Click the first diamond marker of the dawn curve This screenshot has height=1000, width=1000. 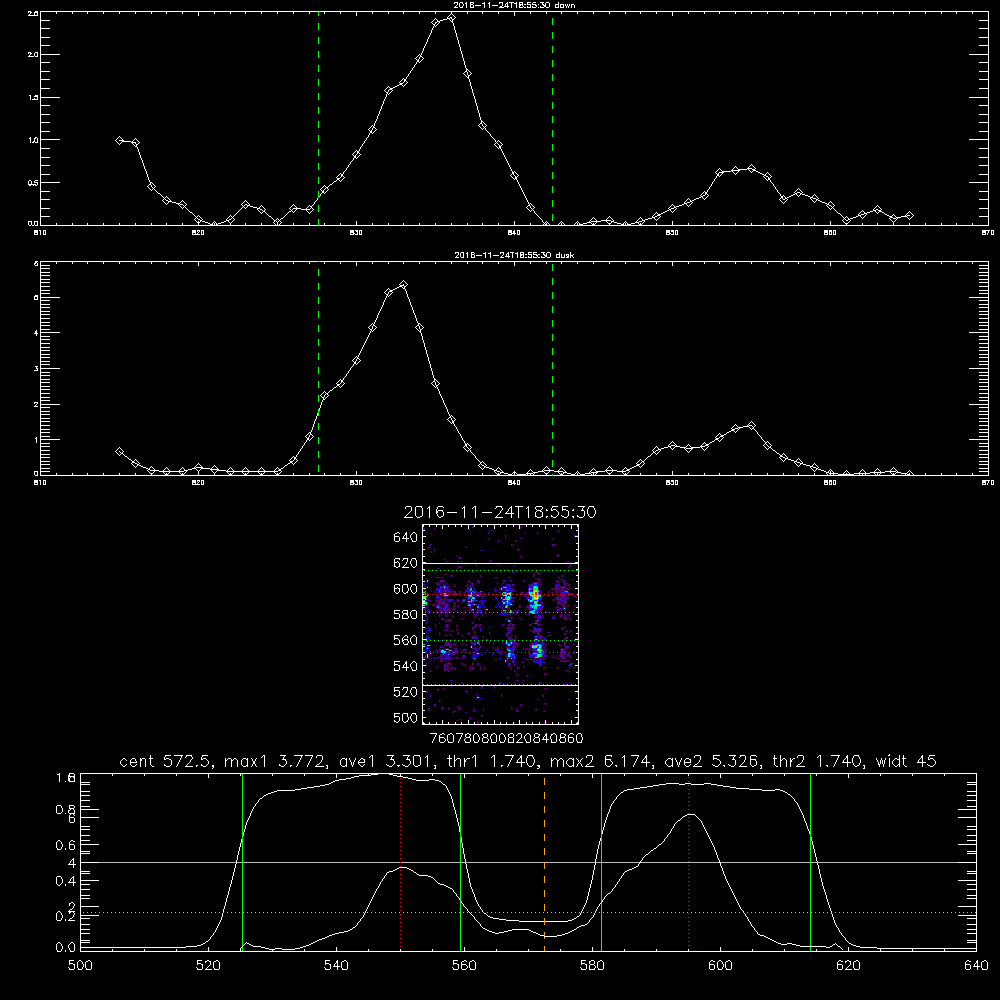coord(119,140)
